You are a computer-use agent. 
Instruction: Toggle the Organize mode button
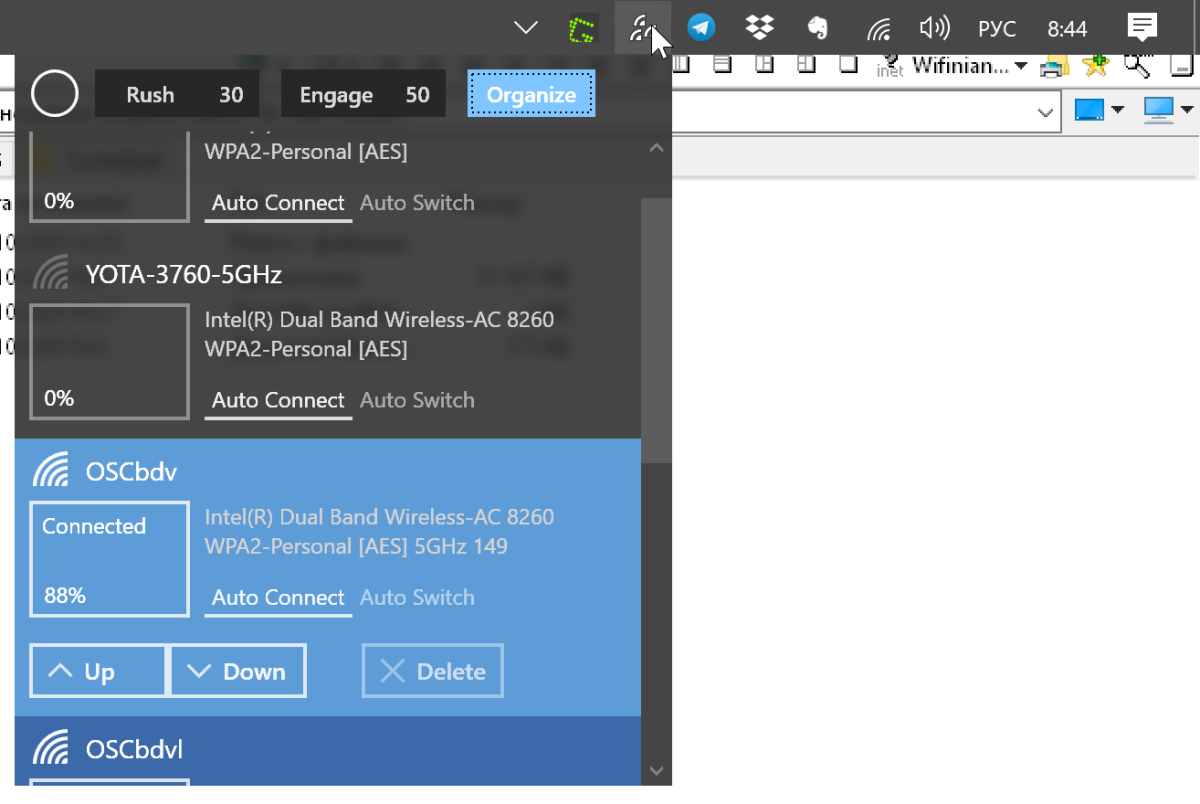531,95
